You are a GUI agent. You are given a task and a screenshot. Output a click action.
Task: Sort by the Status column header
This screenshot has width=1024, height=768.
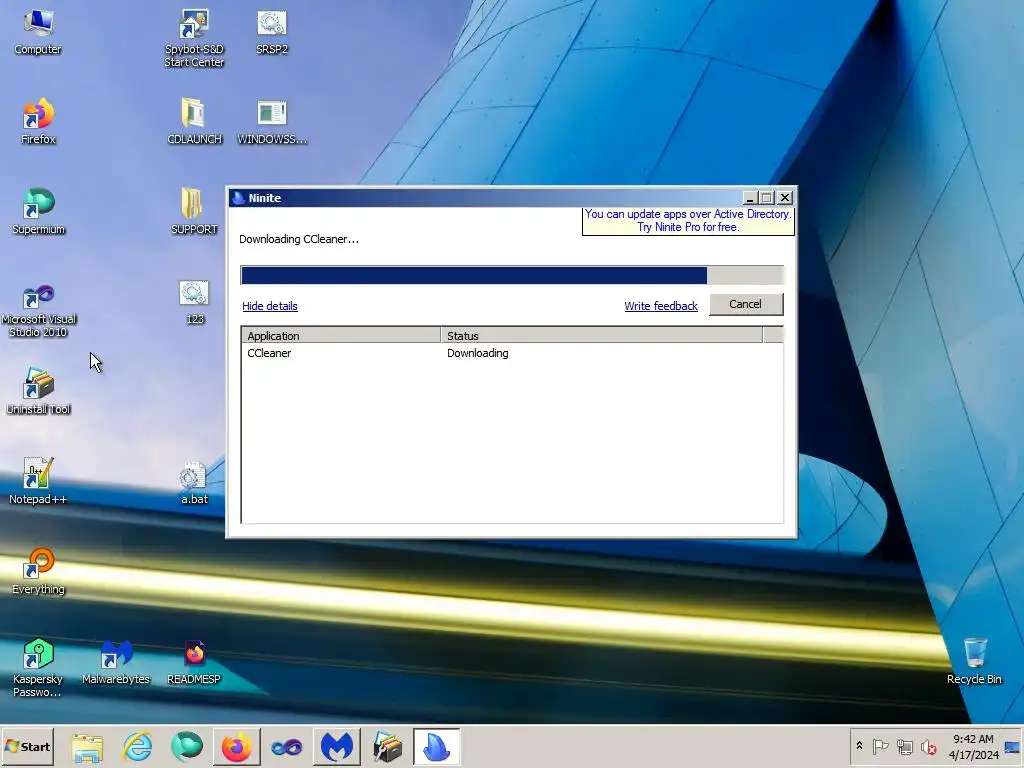(601, 336)
